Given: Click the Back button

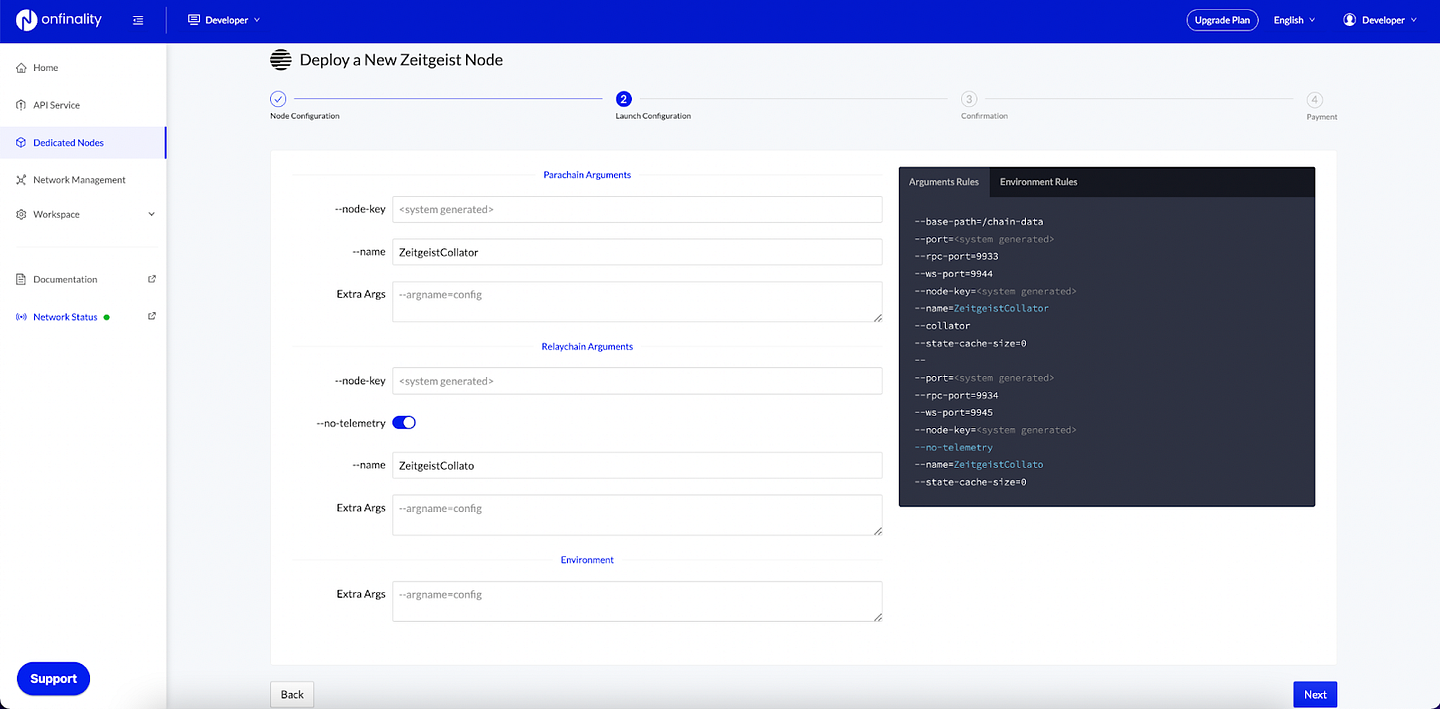Looking at the screenshot, I should pyautogui.click(x=292, y=694).
